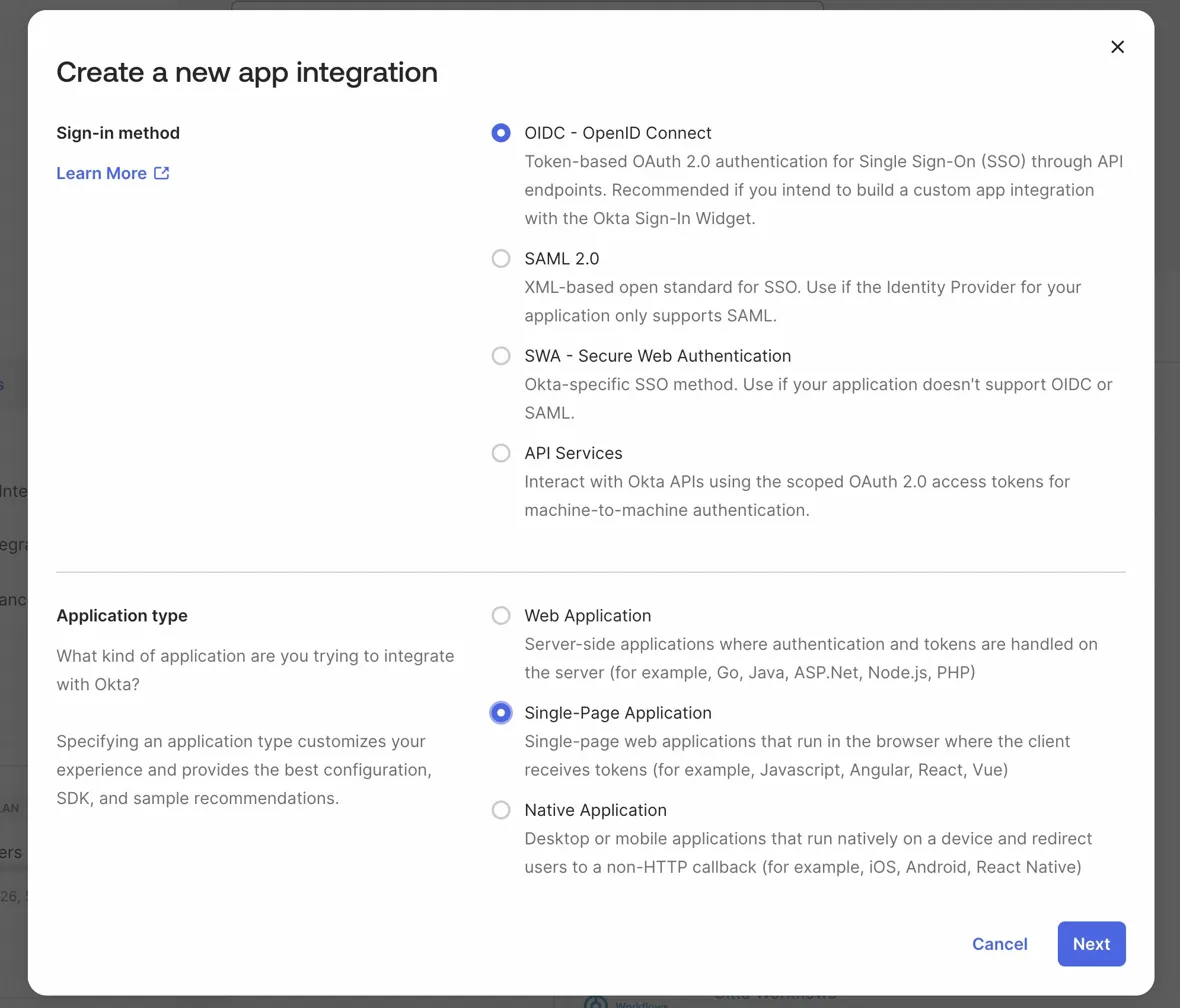1180x1008 pixels.
Task: Click the API Services label
Action: (573, 453)
